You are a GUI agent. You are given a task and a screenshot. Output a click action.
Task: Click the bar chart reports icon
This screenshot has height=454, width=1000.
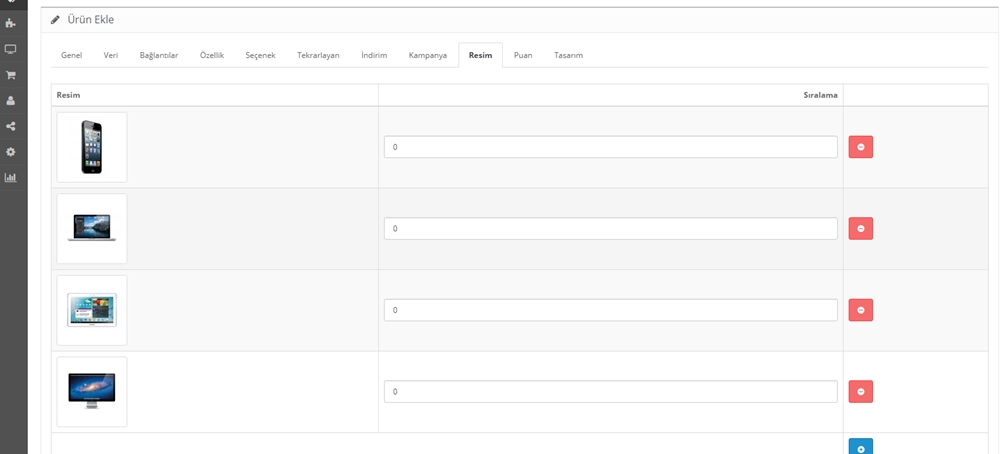pyautogui.click(x=11, y=178)
